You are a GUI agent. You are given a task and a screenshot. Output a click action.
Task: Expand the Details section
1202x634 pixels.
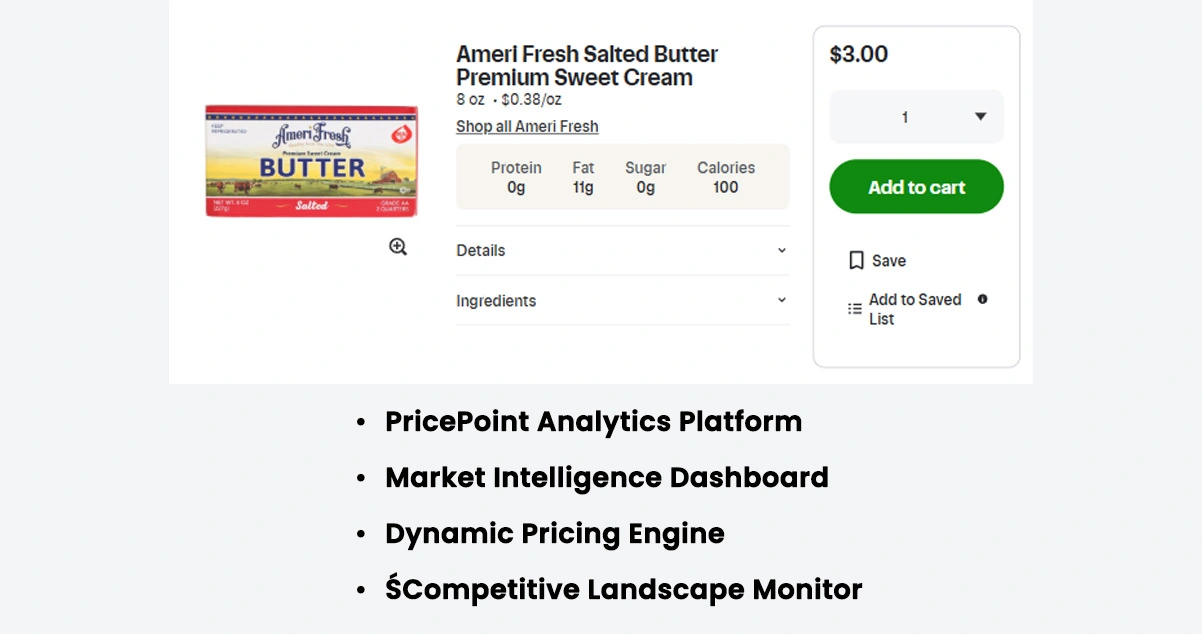point(622,250)
